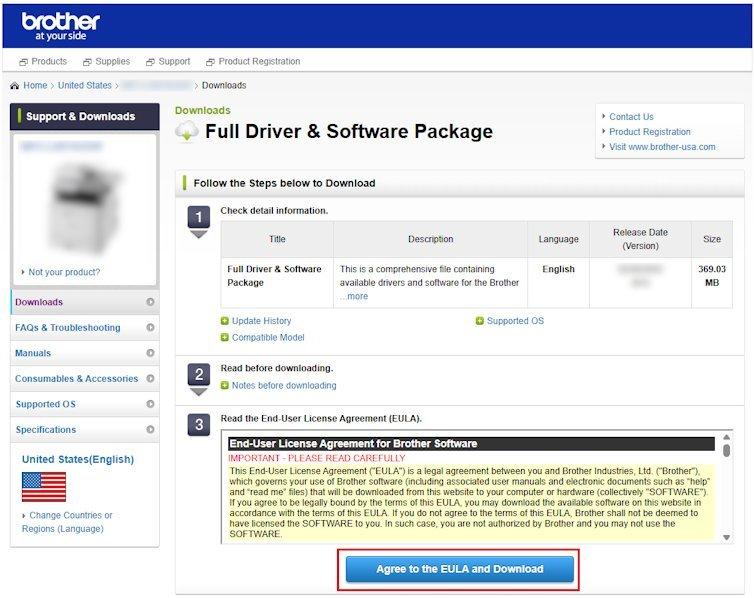
Task: Click the EULA scrollbar down arrow
Action: (727, 537)
